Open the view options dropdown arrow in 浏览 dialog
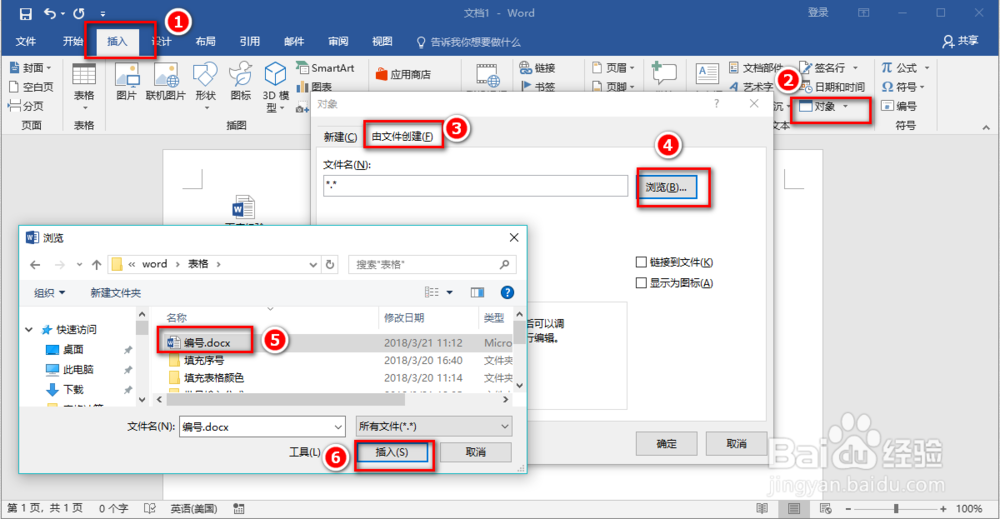Image resolution: width=1000 pixels, height=519 pixels. tap(450, 293)
